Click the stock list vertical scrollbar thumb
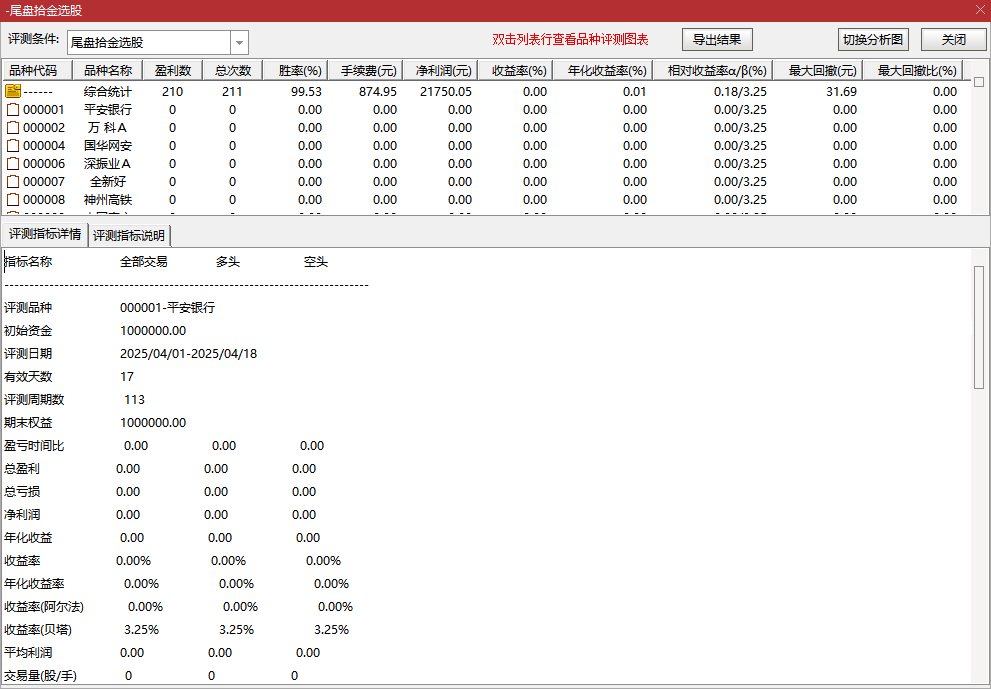Screen dimensions: 991x689 (979, 82)
